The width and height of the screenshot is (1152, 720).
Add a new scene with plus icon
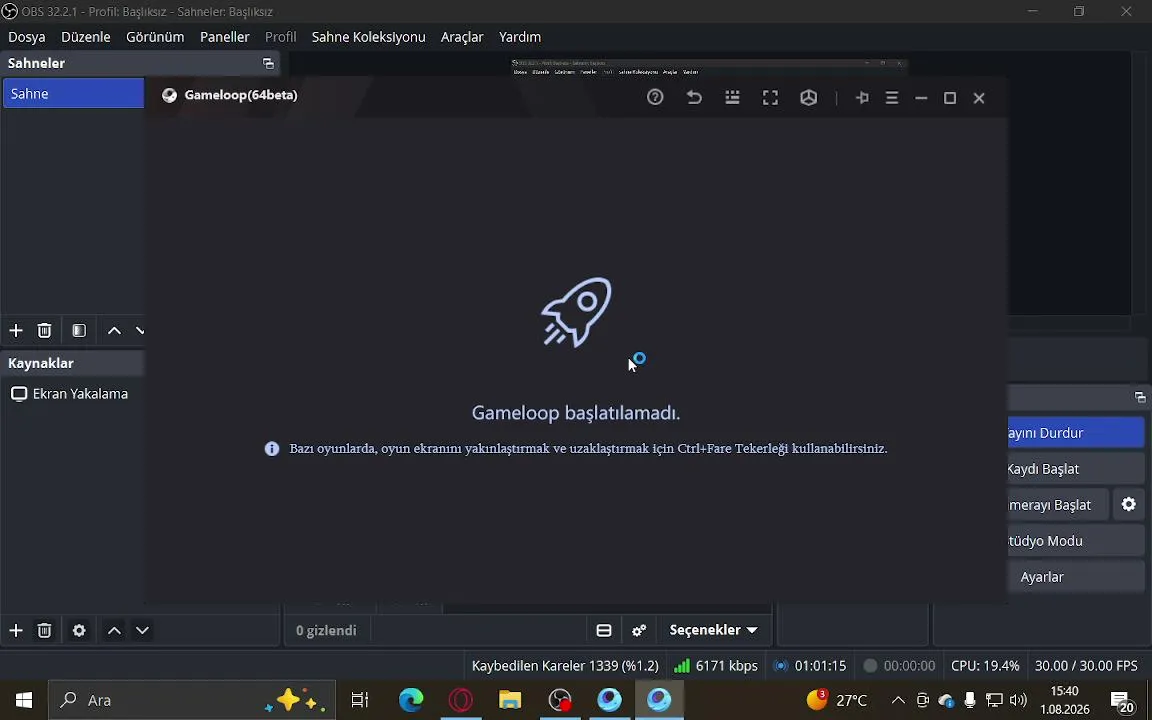click(15, 331)
